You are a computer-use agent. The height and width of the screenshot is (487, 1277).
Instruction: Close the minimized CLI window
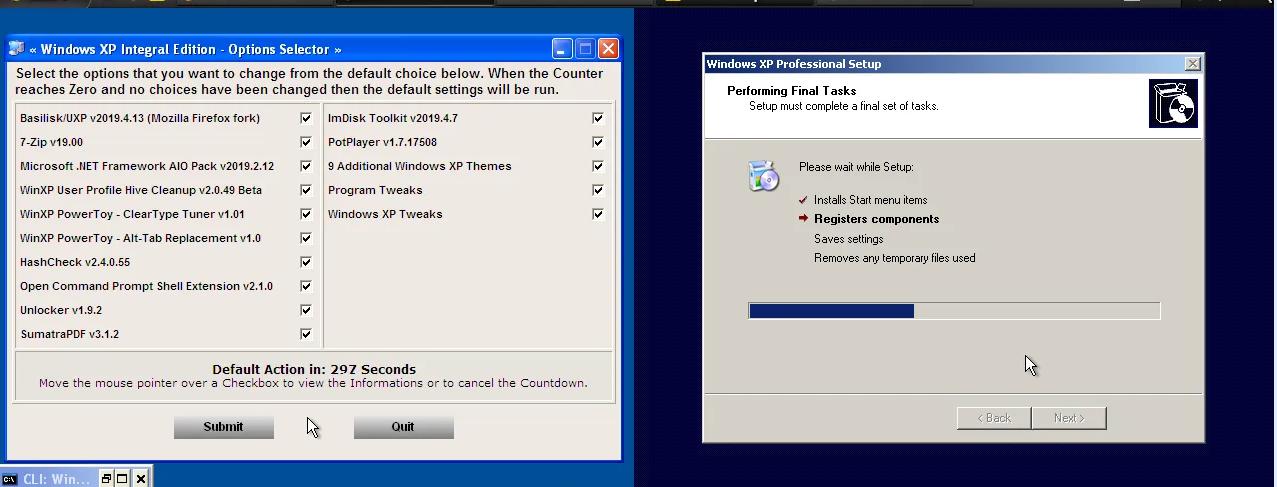tap(141, 479)
